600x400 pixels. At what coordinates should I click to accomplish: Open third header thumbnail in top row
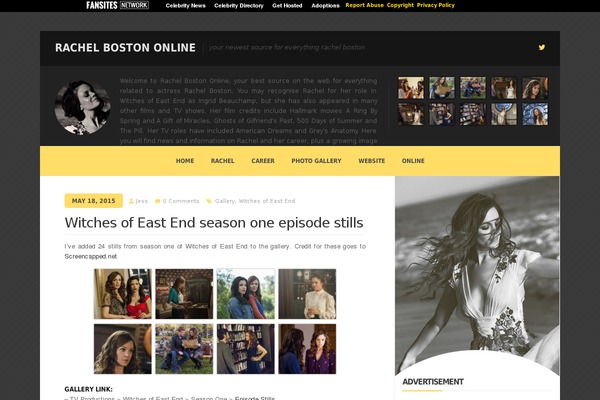[x=473, y=88]
